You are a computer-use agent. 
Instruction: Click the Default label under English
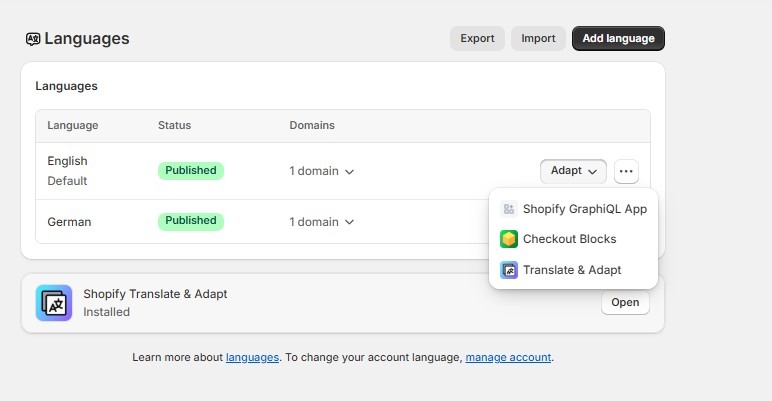[x=67, y=181]
